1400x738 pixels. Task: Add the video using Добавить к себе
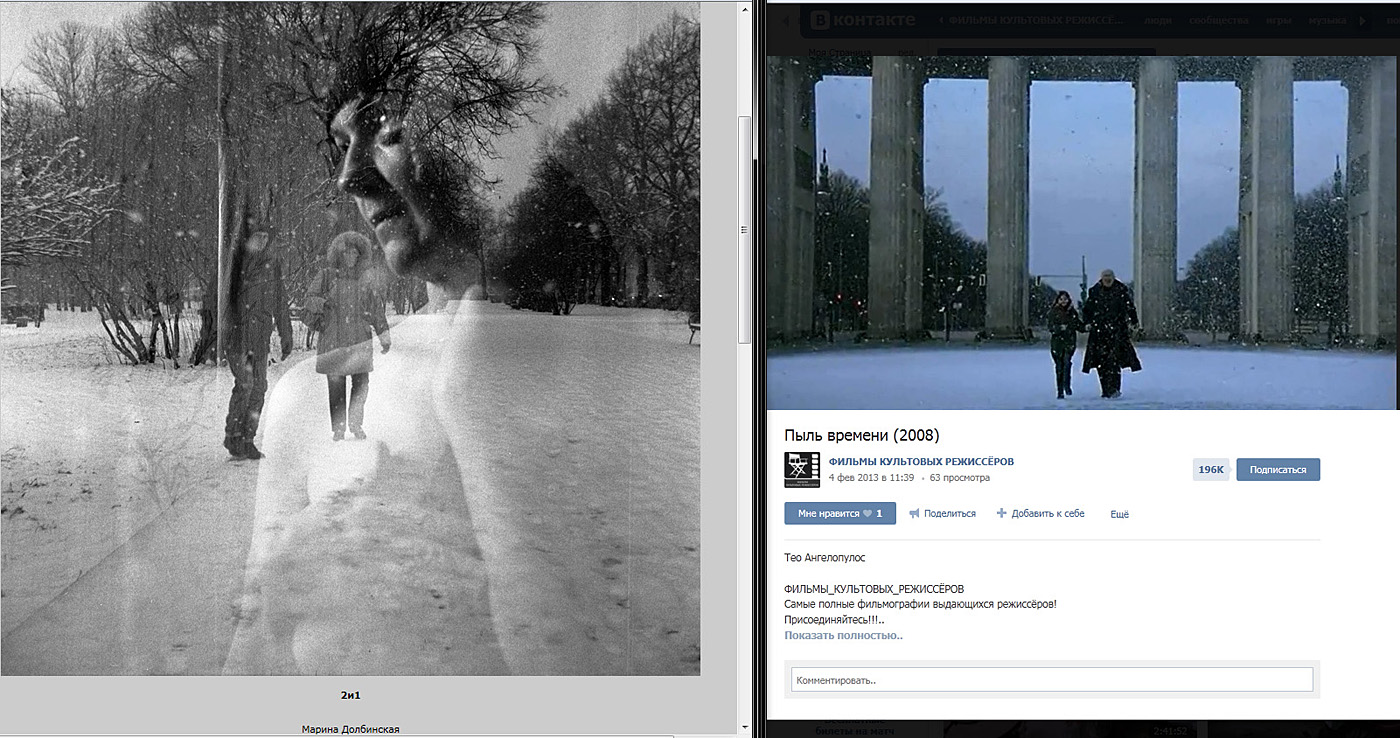tap(1048, 514)
